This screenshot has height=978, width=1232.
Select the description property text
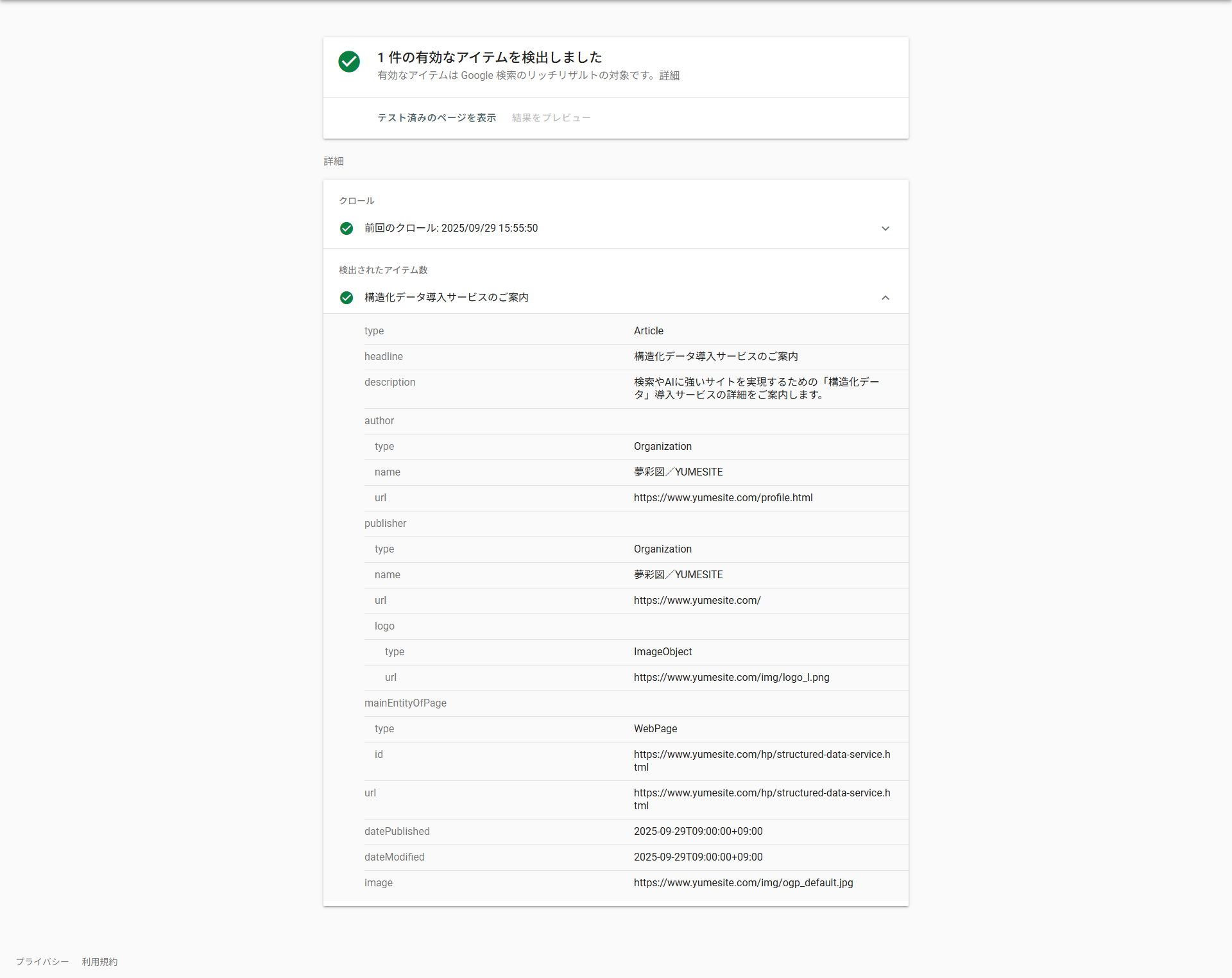(x=756, y=388)
